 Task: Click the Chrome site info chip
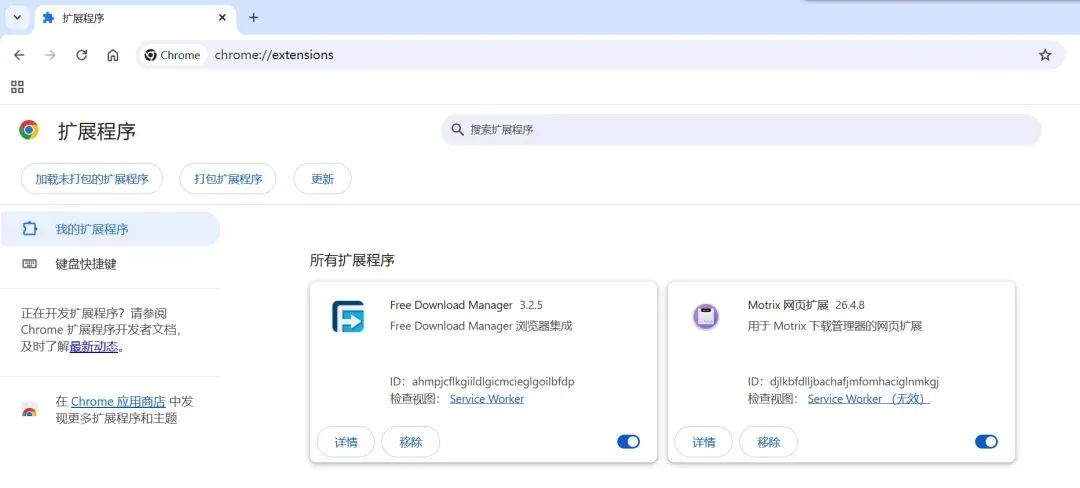tap(172, 55)
